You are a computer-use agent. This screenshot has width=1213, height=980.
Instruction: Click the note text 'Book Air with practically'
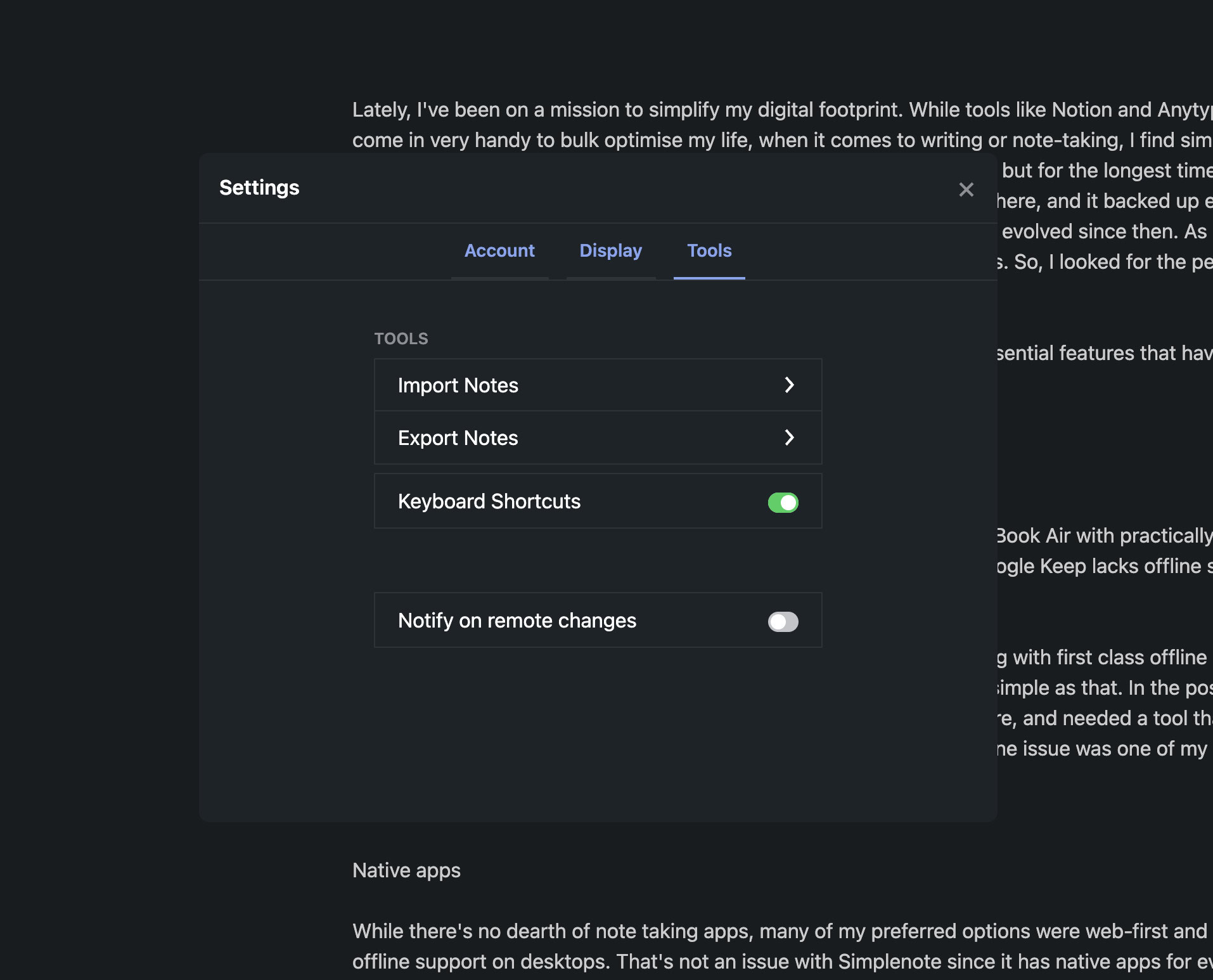(1103, 536)
